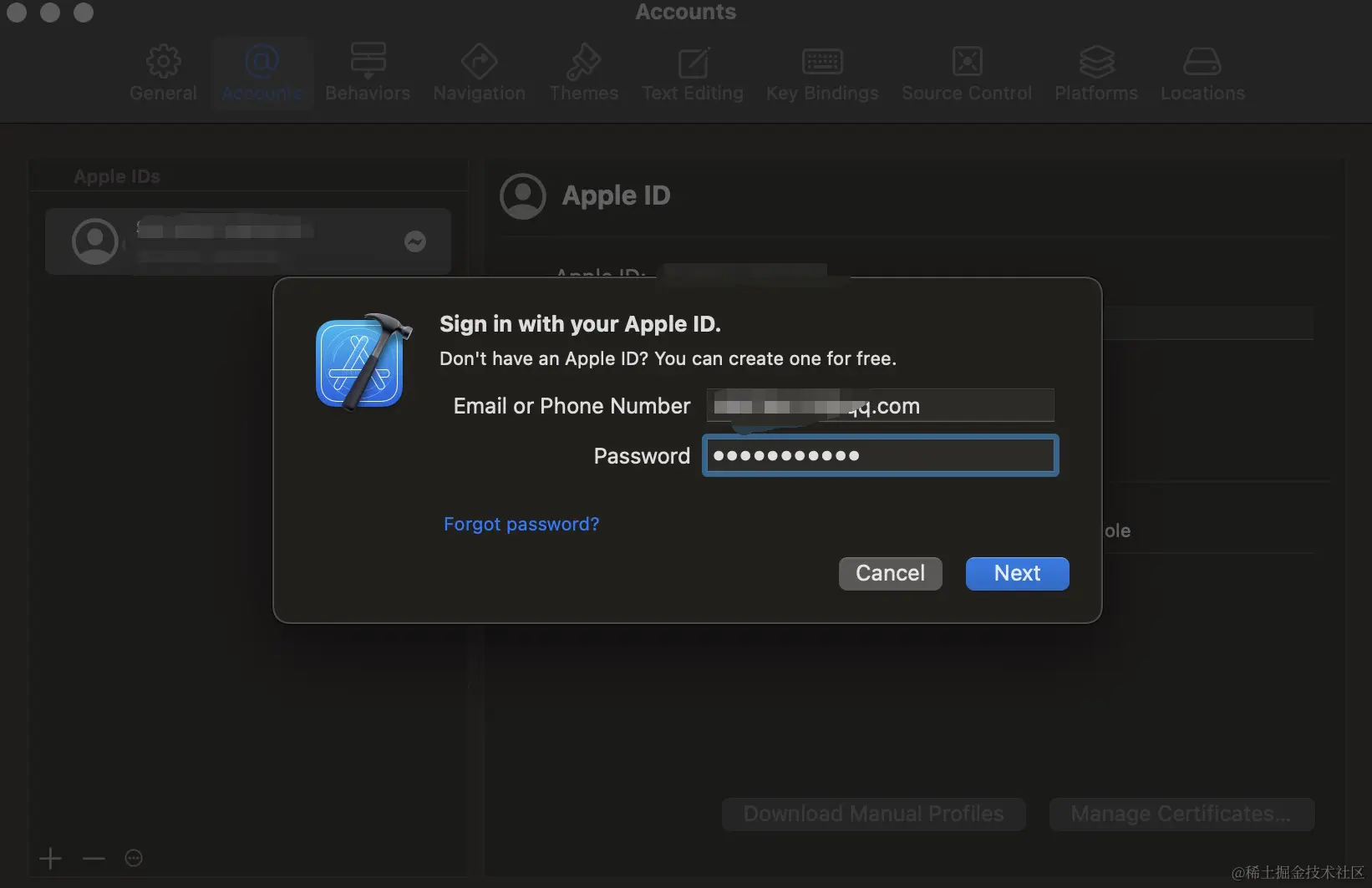Click the account row user avatar

tap(95, 241)
